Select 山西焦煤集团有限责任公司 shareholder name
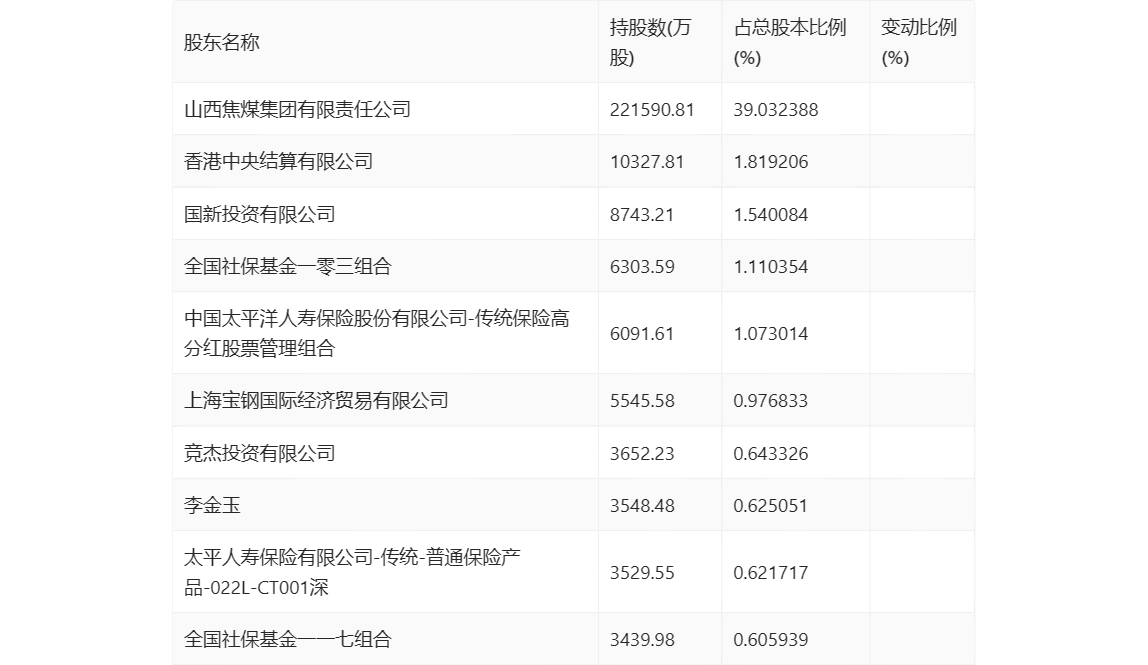This screenshot has width=1148, height=665. (297, 109)
